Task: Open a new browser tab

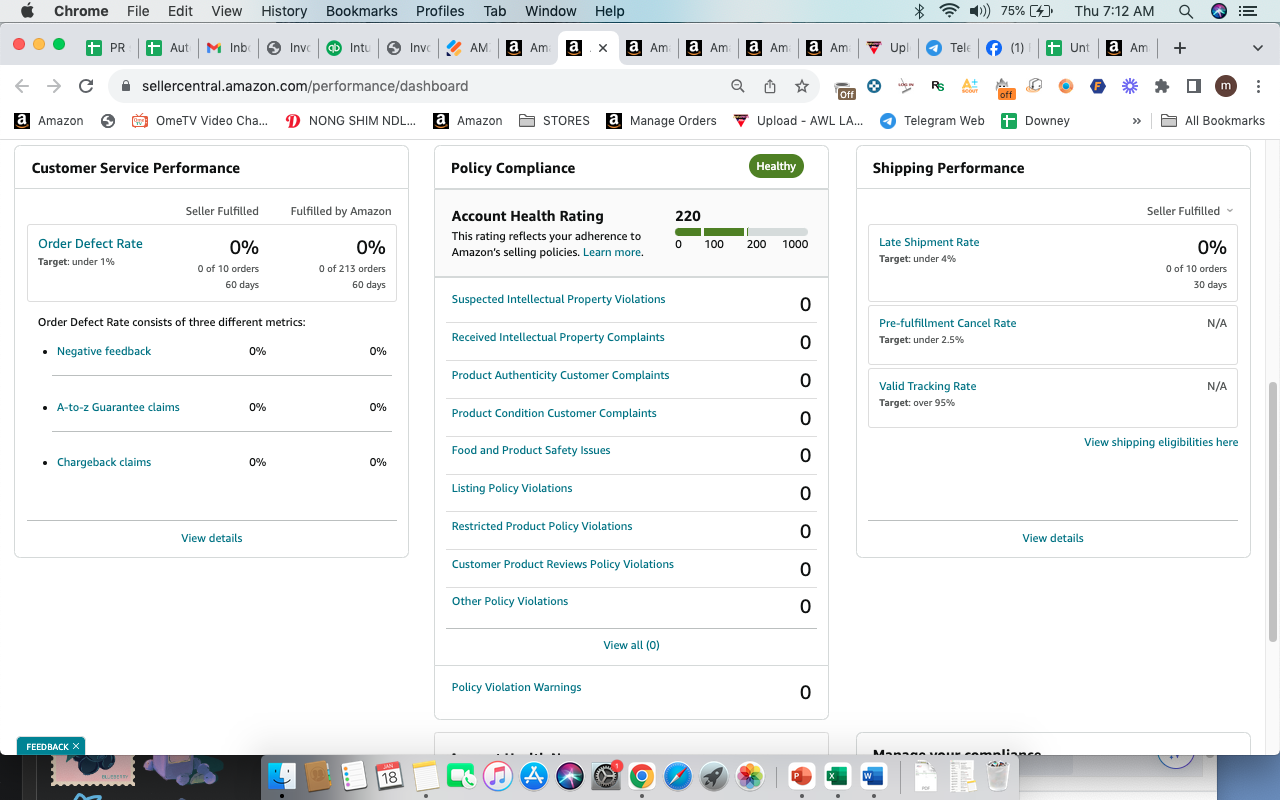Action: pos(1180,47)
